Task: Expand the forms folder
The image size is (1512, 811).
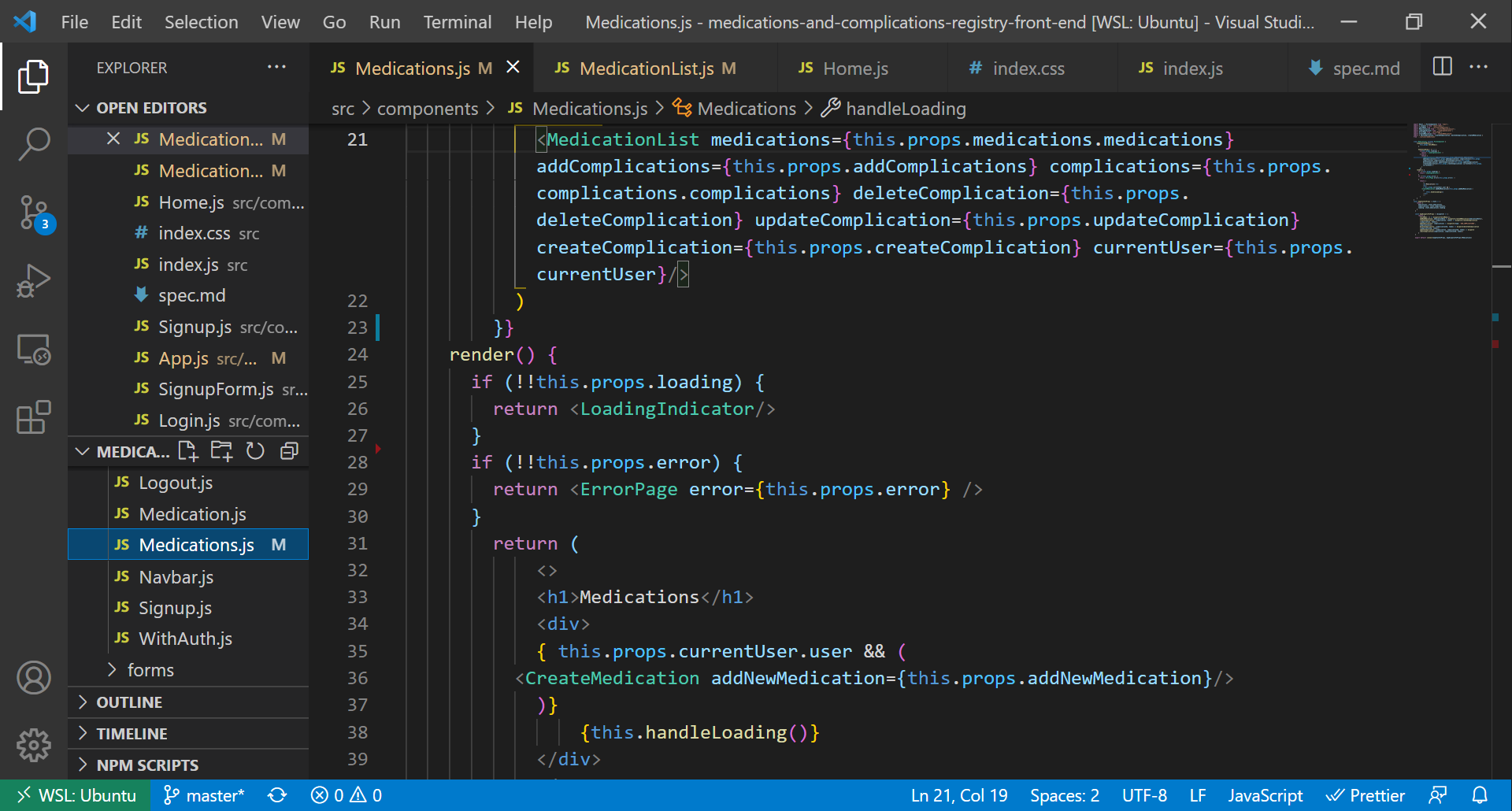Action: 150,670
